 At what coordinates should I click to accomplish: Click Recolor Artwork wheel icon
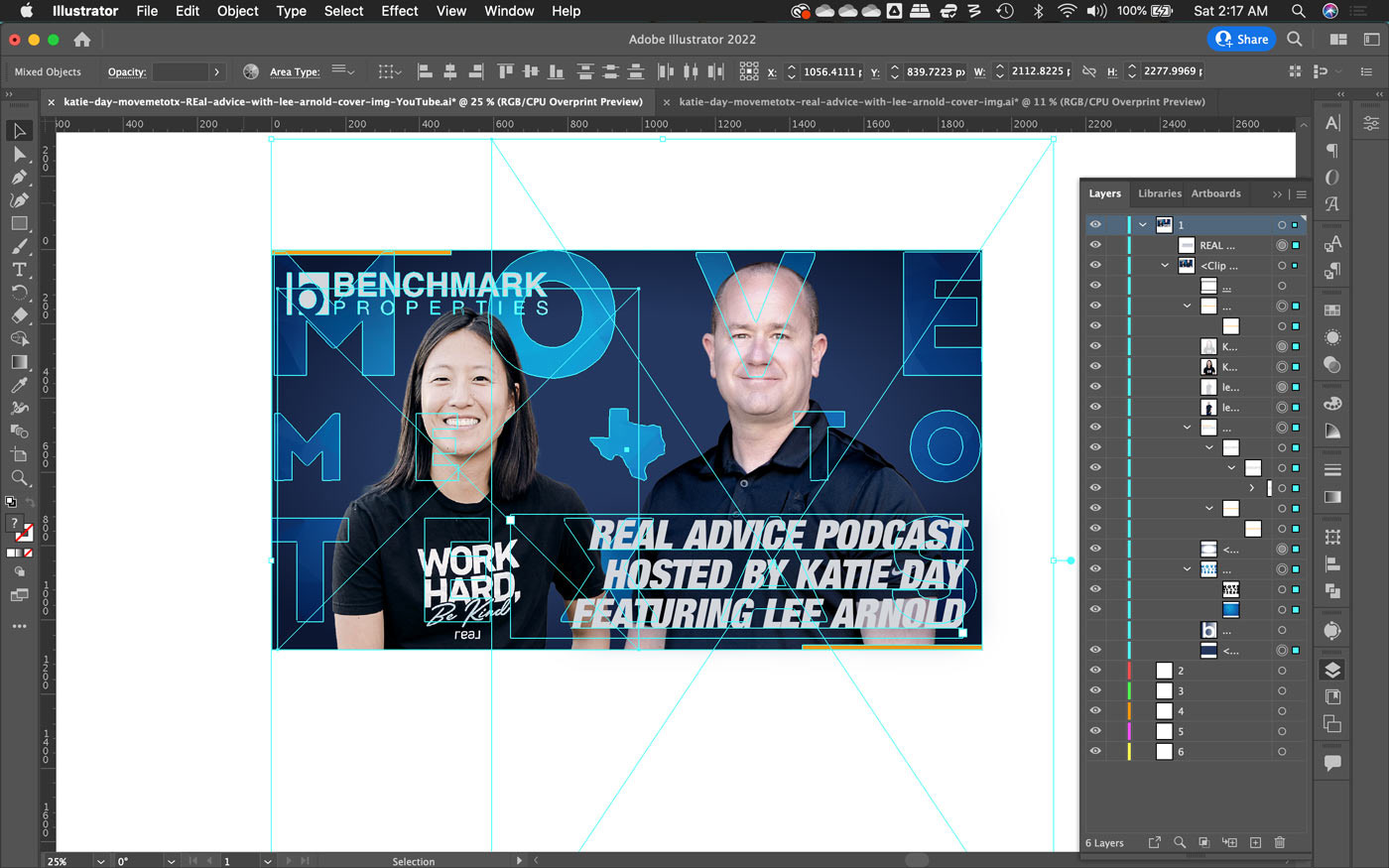click(x=251, y=71)
